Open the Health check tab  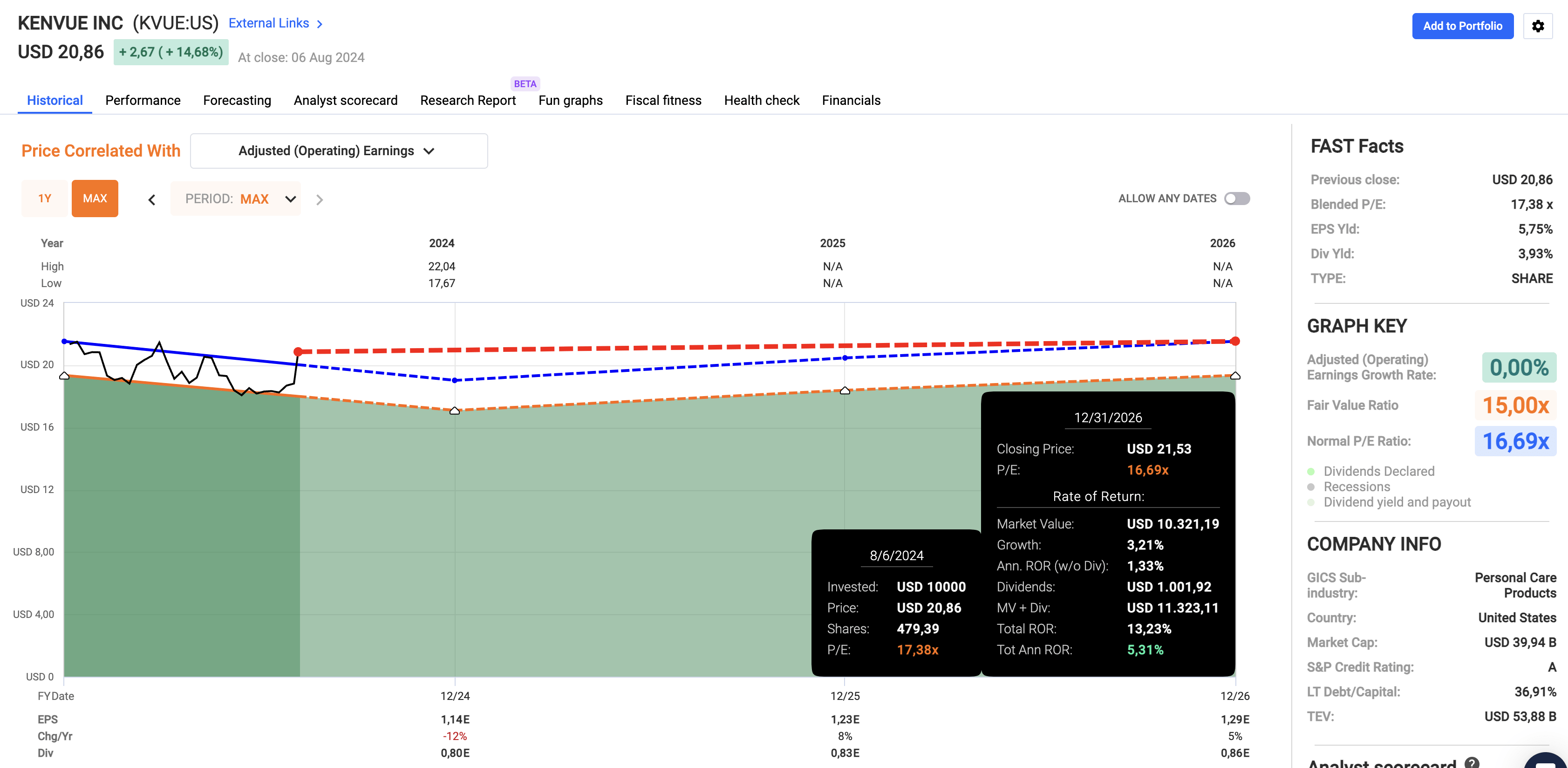point(762,101)
